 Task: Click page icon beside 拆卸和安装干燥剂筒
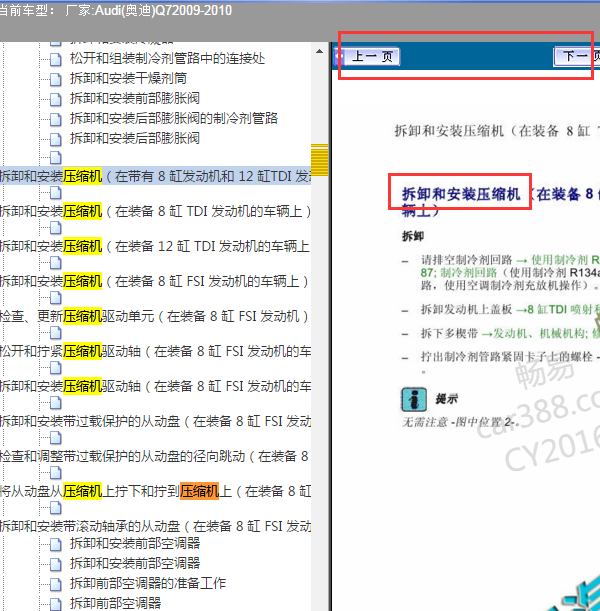click(56, 79)
